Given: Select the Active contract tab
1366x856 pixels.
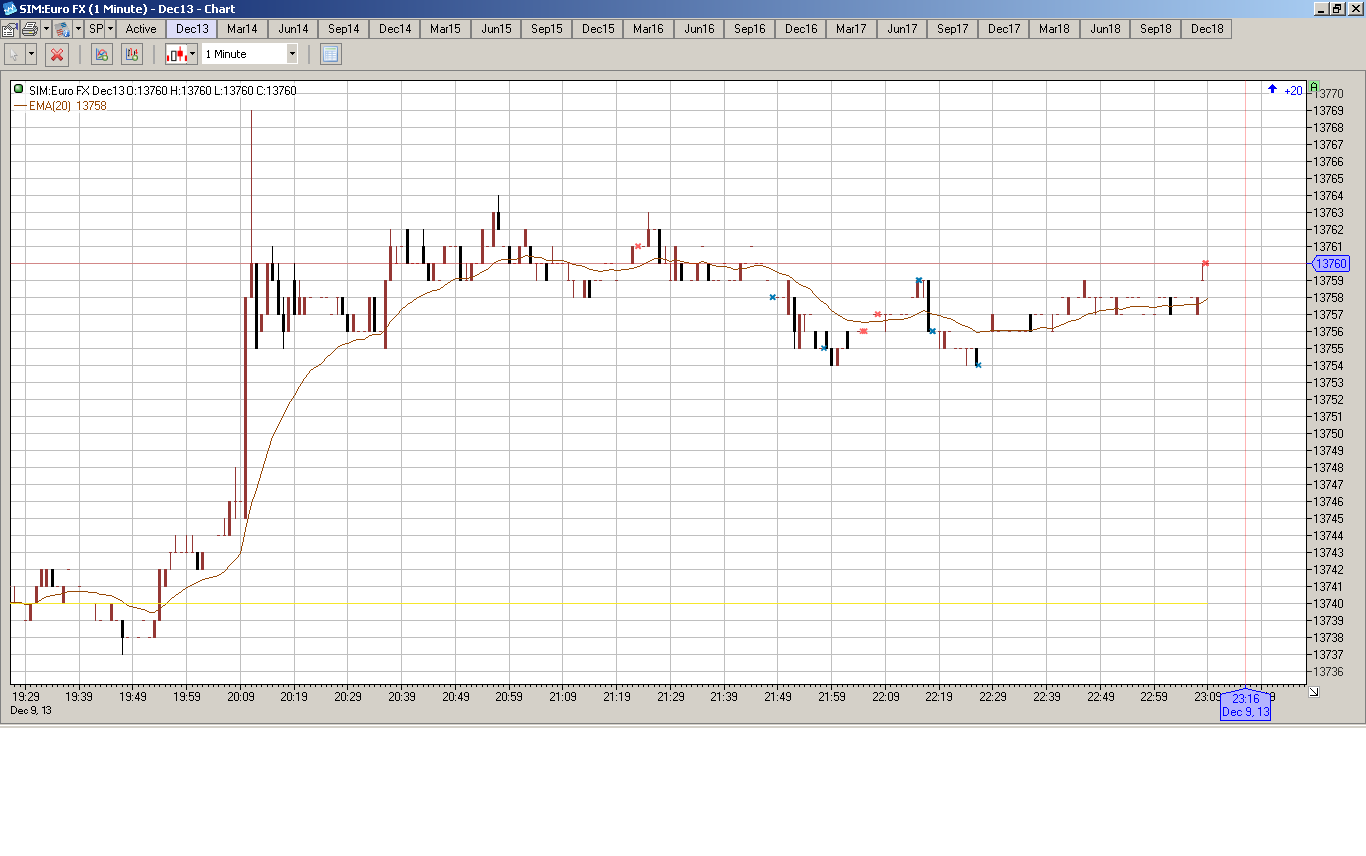Looking at the screenshot, I should tap(141, 29).
